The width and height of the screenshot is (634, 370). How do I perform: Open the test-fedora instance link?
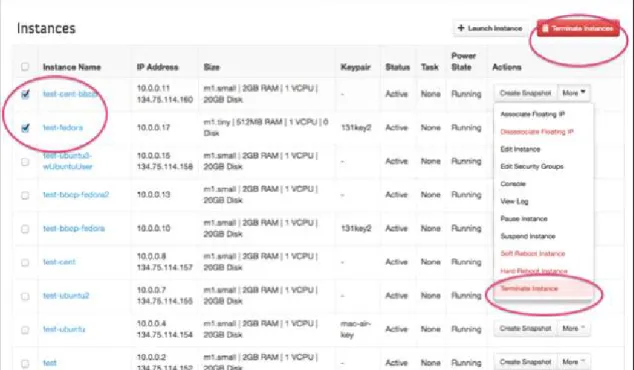(x=63, y=128)
